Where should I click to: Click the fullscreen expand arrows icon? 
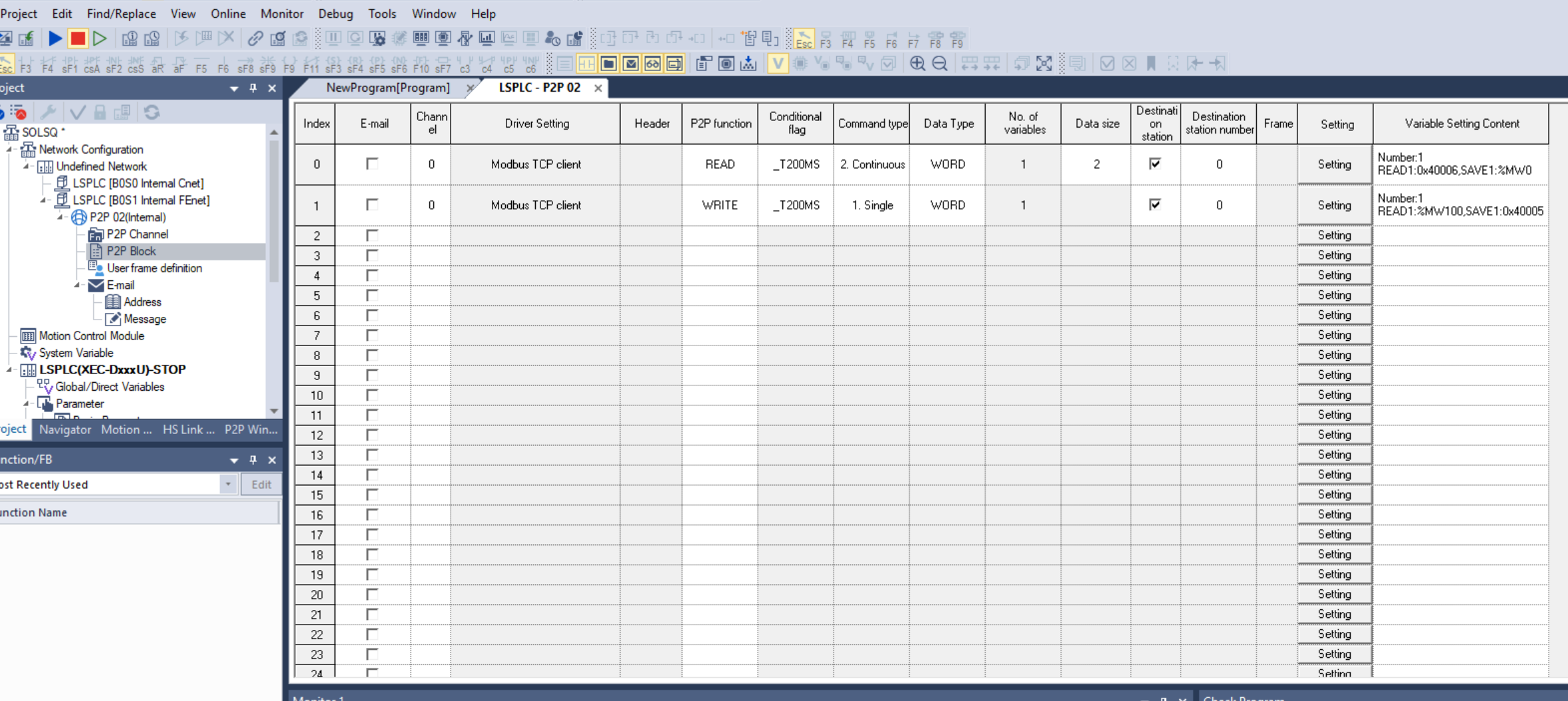pyautogui.click(x=1044, y=64)
